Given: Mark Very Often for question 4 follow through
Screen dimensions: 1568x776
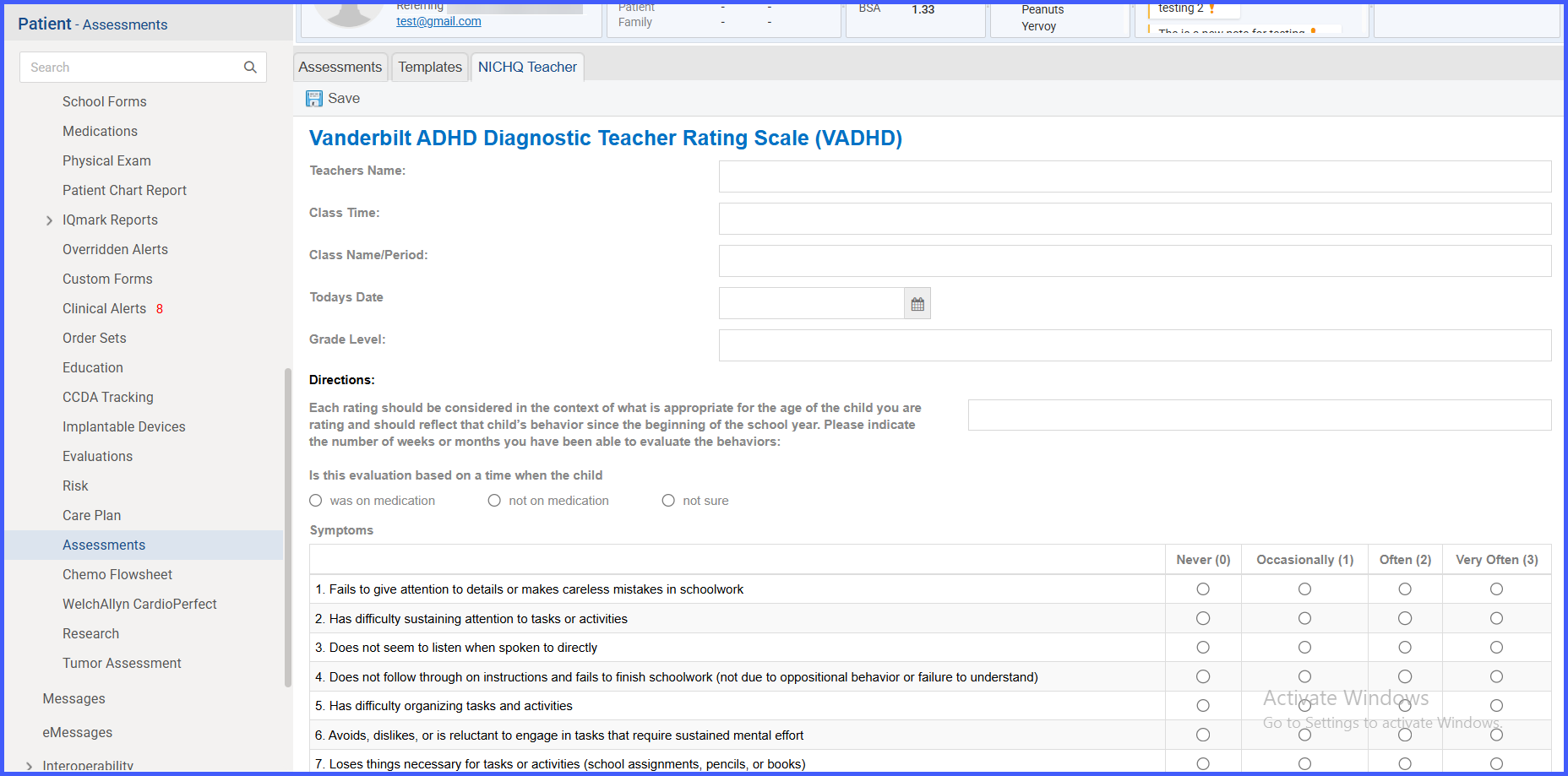Looking at the screenshot, I should tap(1496, 677).
